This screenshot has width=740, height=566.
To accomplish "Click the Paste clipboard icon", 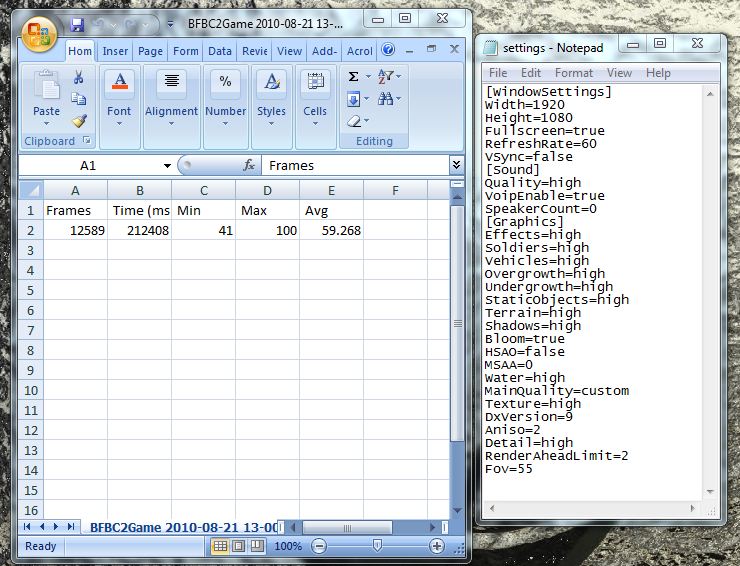I will click(46, 86).
